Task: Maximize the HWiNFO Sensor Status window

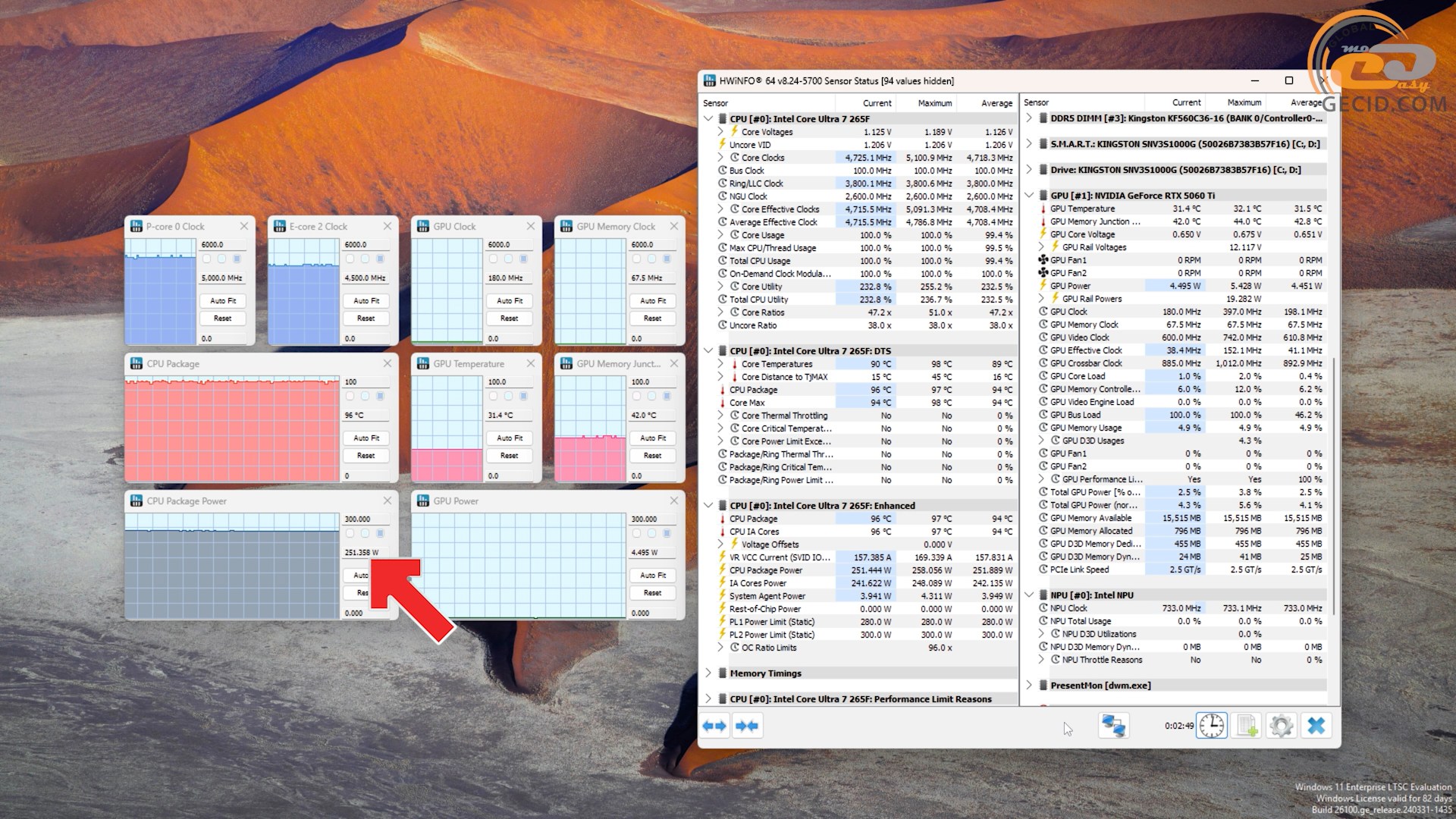Action: pyautogui.click(x=1288, y=80)
